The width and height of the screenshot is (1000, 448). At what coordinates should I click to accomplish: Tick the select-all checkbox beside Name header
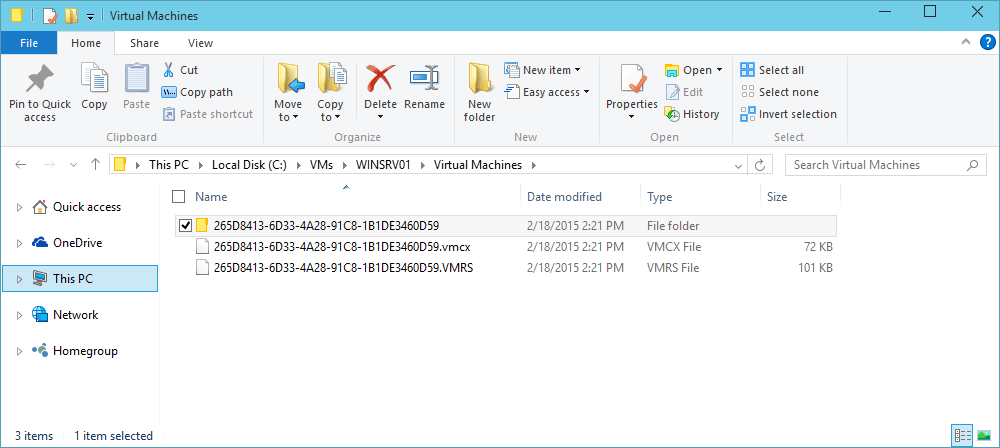[179, 197]
